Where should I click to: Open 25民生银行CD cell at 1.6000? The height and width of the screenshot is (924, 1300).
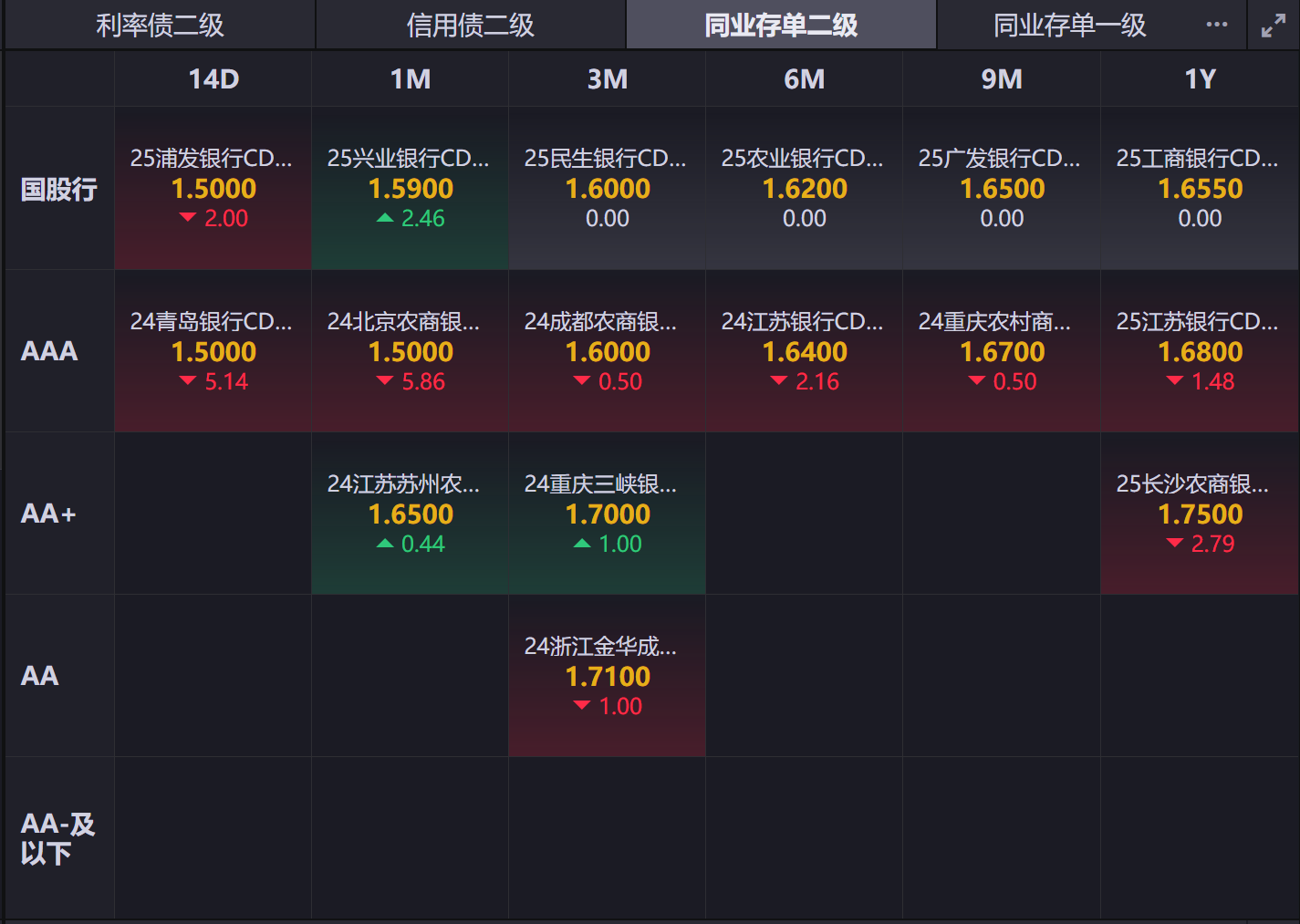[x=608, y=189]
